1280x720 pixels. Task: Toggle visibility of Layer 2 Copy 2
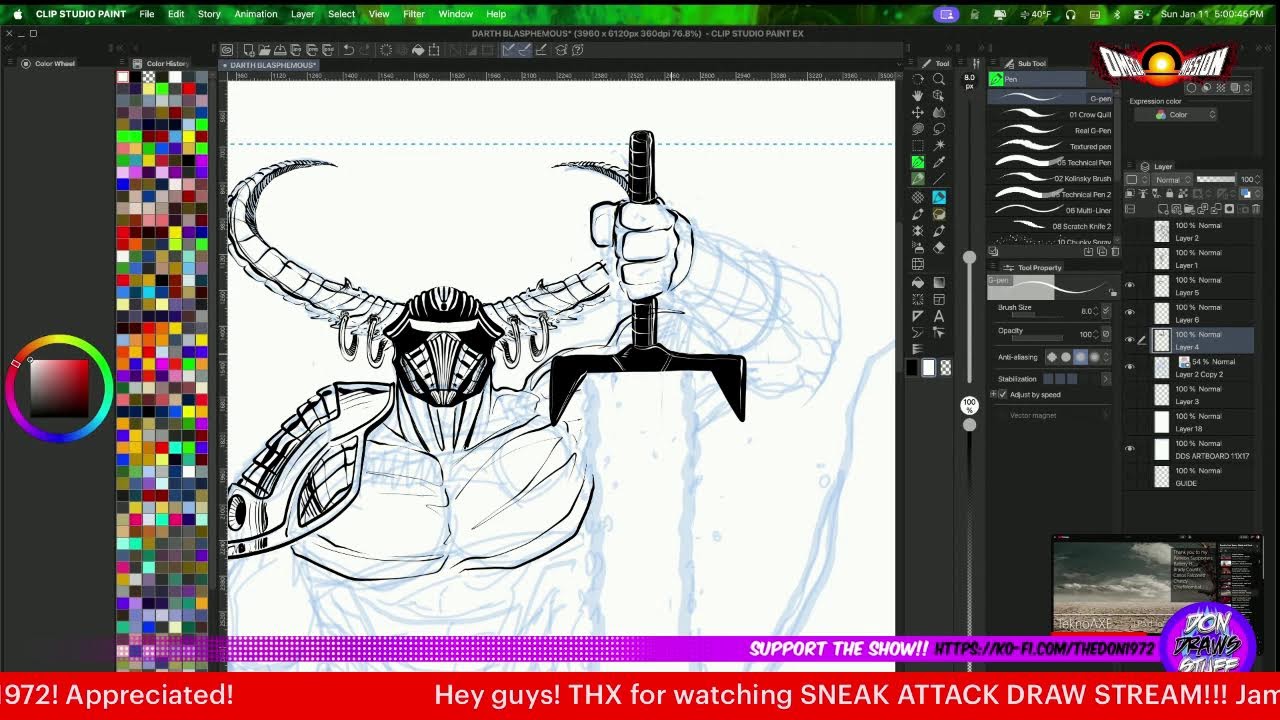1130,367
